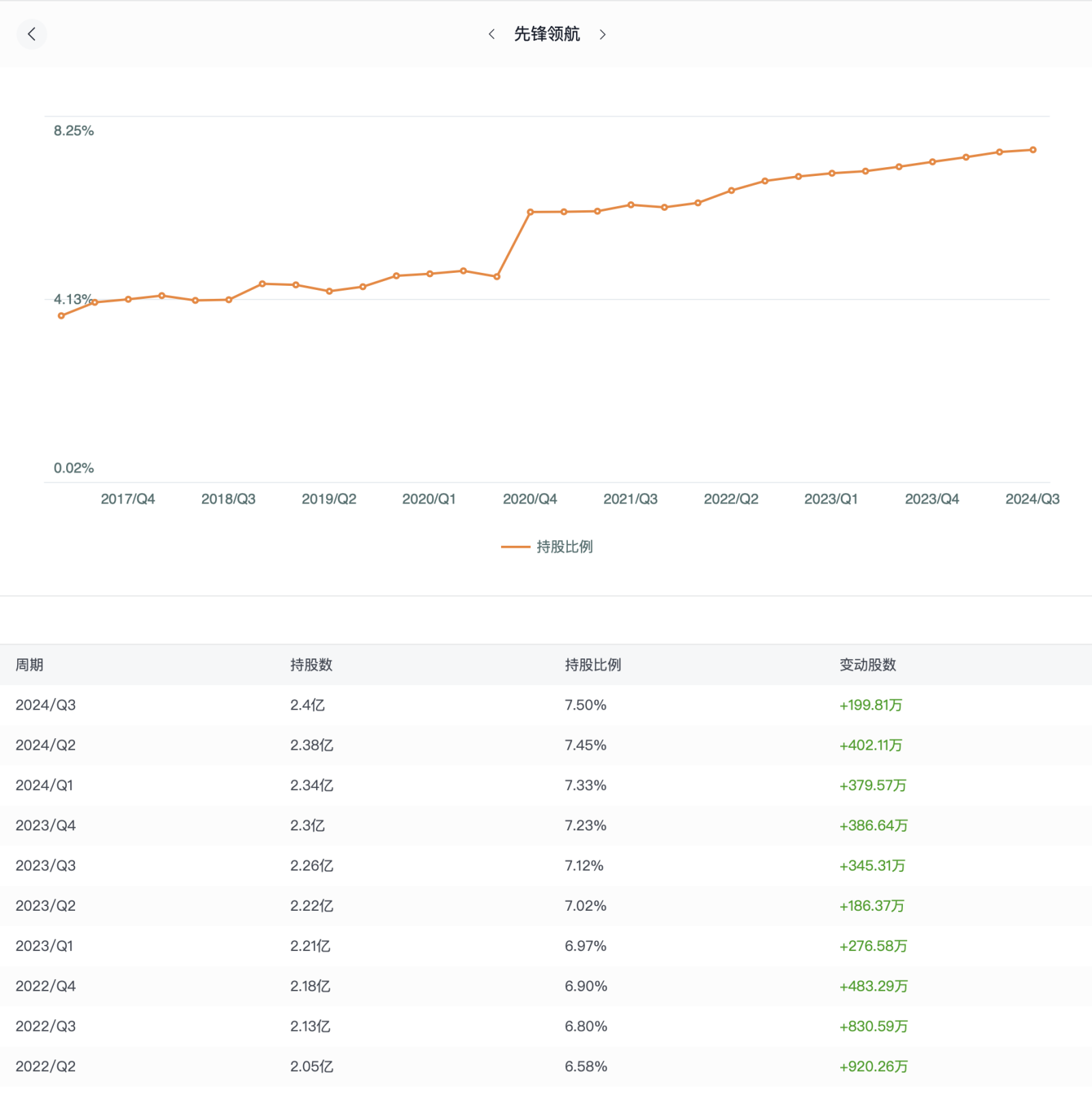This screenshot has height=1095, width=1092.
Task: Click the +920.26万 change value
Action: point(874,1067)
